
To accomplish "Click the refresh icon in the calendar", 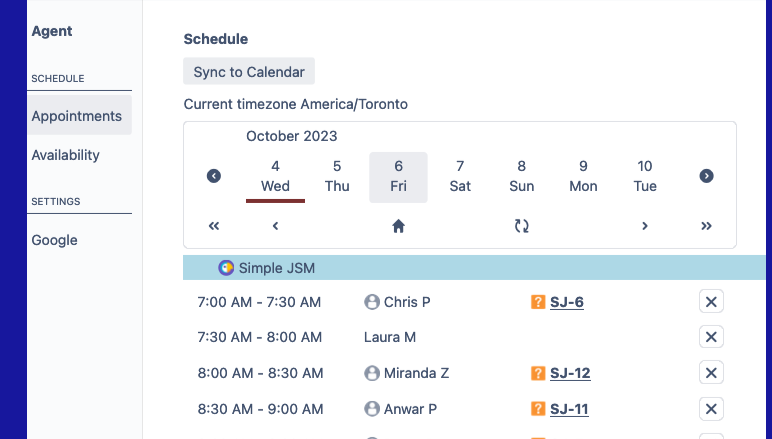I will pos(521,226).
